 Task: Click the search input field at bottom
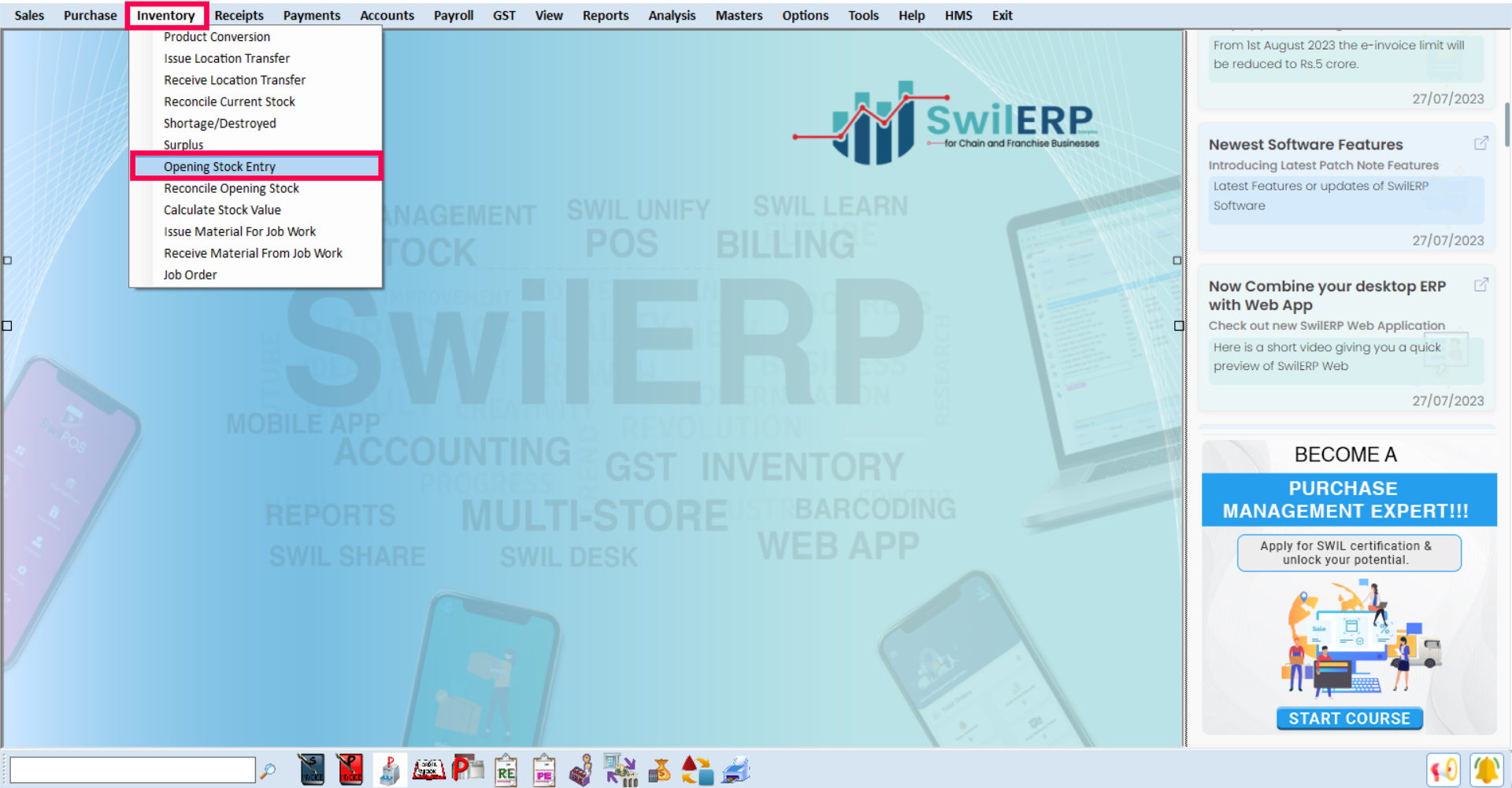coord(132,770)
